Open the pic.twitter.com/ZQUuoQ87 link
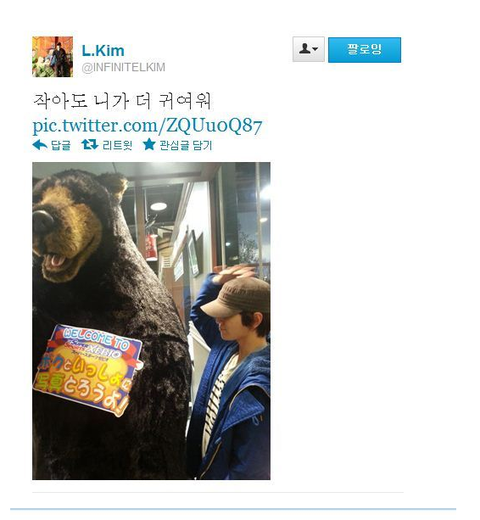The image size is (480, 520). pyautogui.click(x=147, y=126)
